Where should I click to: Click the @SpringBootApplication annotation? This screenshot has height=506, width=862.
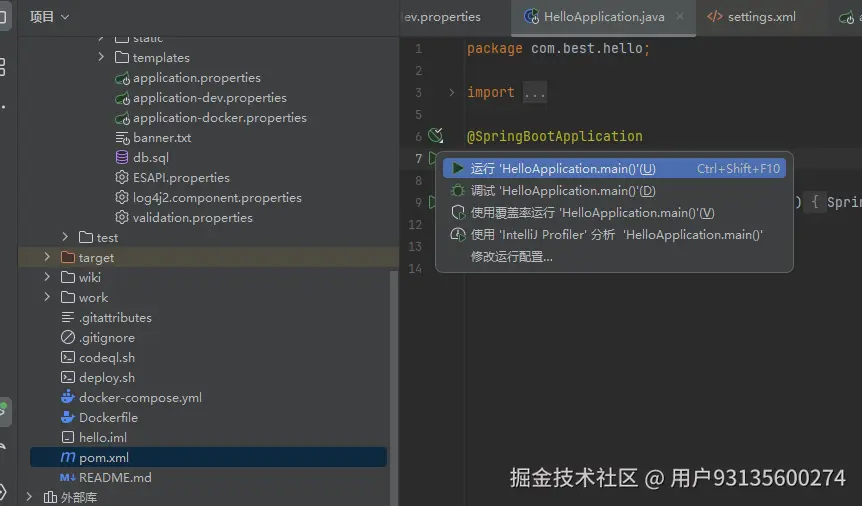point(554,136)
